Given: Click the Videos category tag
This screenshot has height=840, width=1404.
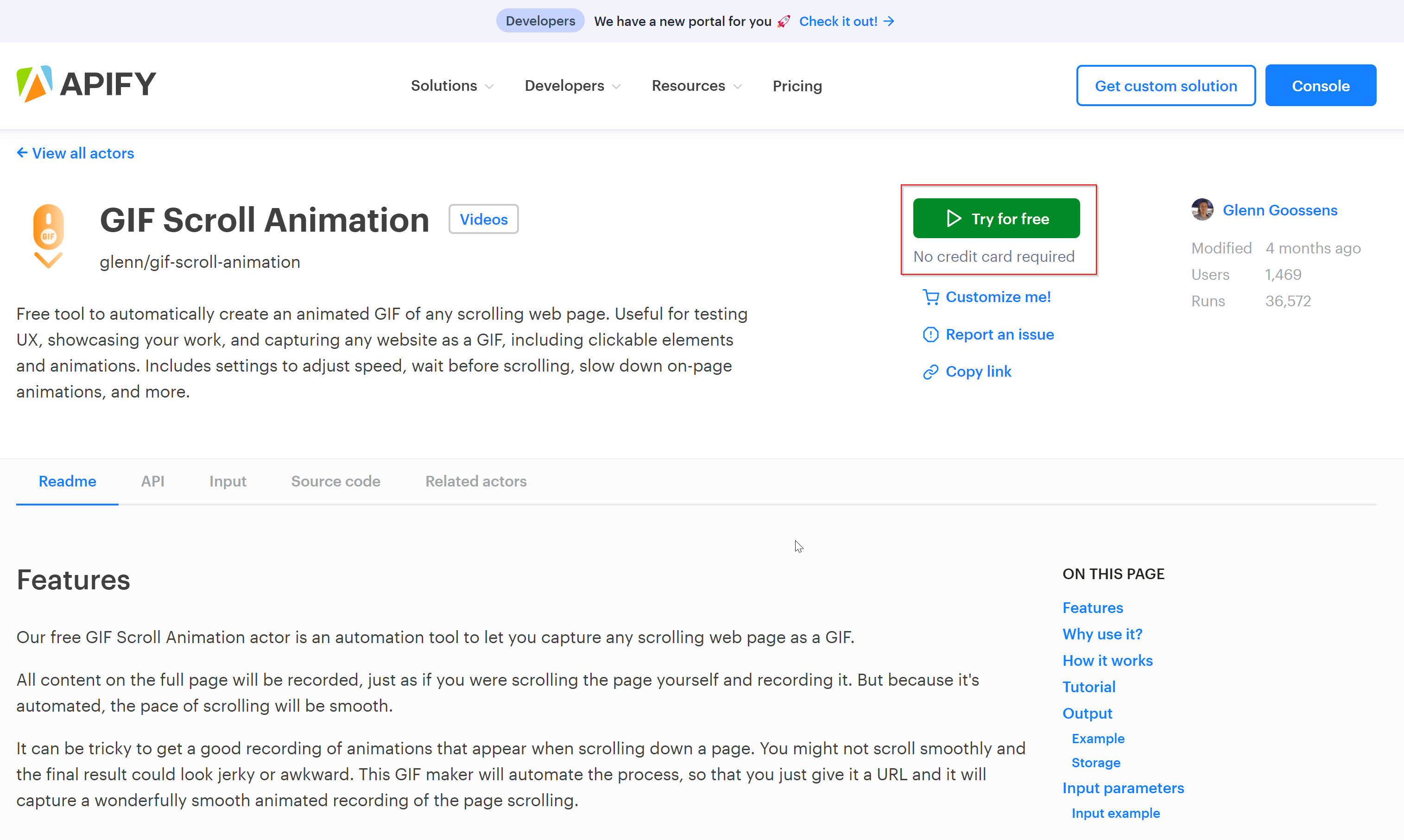Looking at the screenshot, I should (483, 219).
